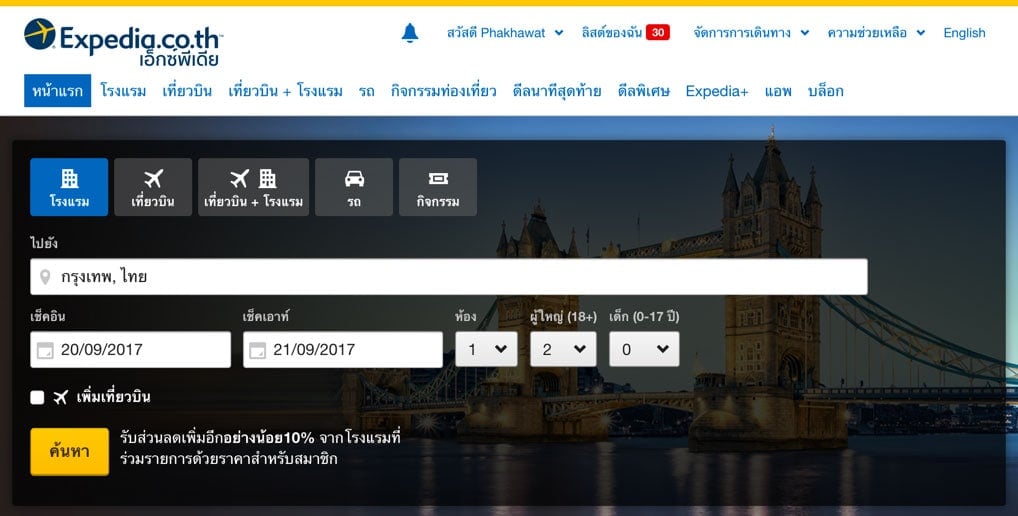Select the airplane เที่ยวบิน search tab
1018x516 pixels.
(x=153, y=187)
